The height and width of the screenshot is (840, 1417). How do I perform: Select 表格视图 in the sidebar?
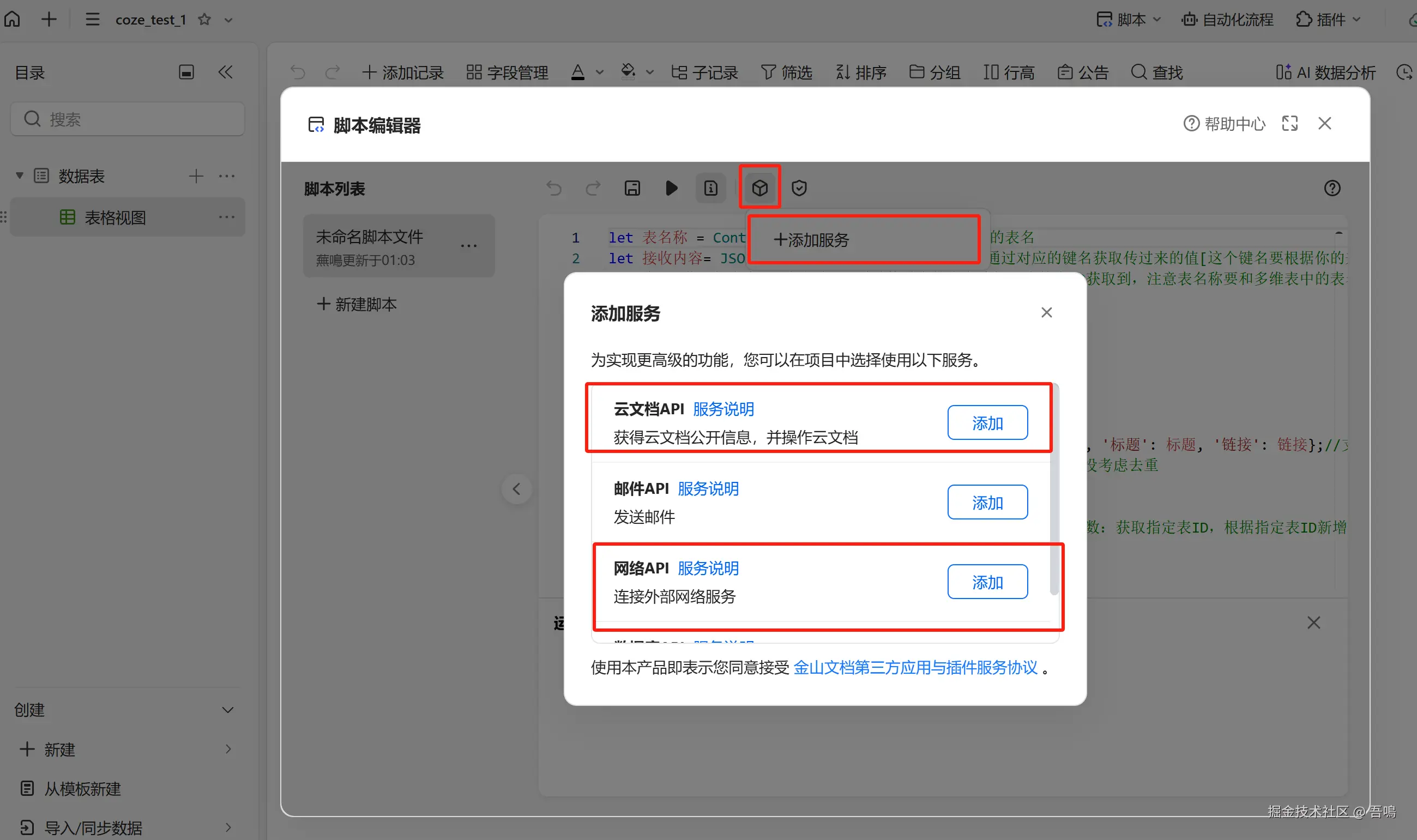click(115, 217)
